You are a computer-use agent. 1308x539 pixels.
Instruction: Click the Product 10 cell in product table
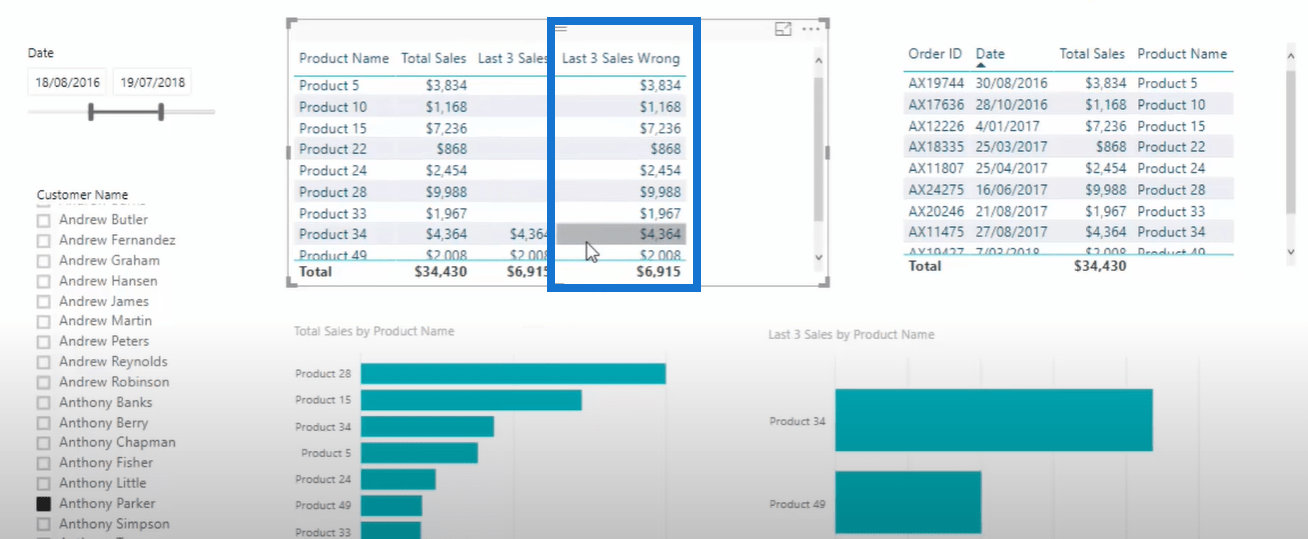(x=333, y=107)
